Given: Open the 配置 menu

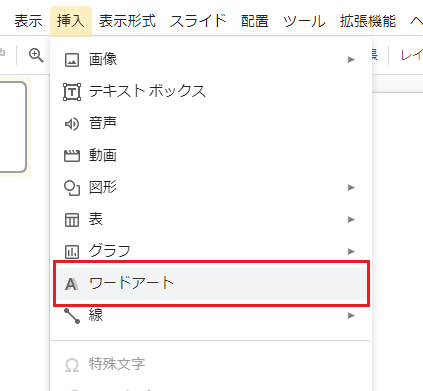Looking at the screenshot, I should [x=255, y=21].
